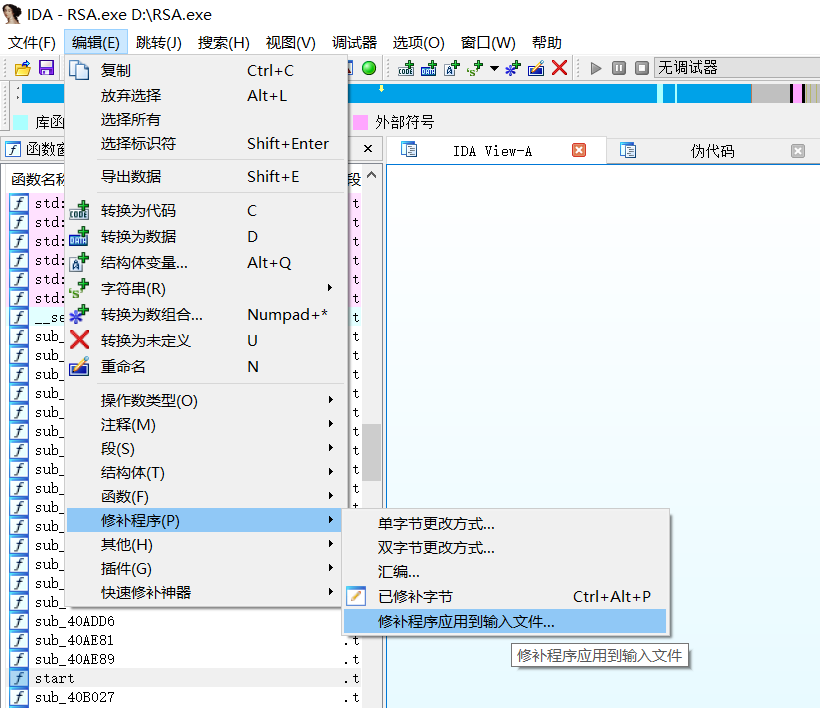Expand the 结构体(T) submenu
The height and width of the screenshot is (708, 820).
pos(205,473)
